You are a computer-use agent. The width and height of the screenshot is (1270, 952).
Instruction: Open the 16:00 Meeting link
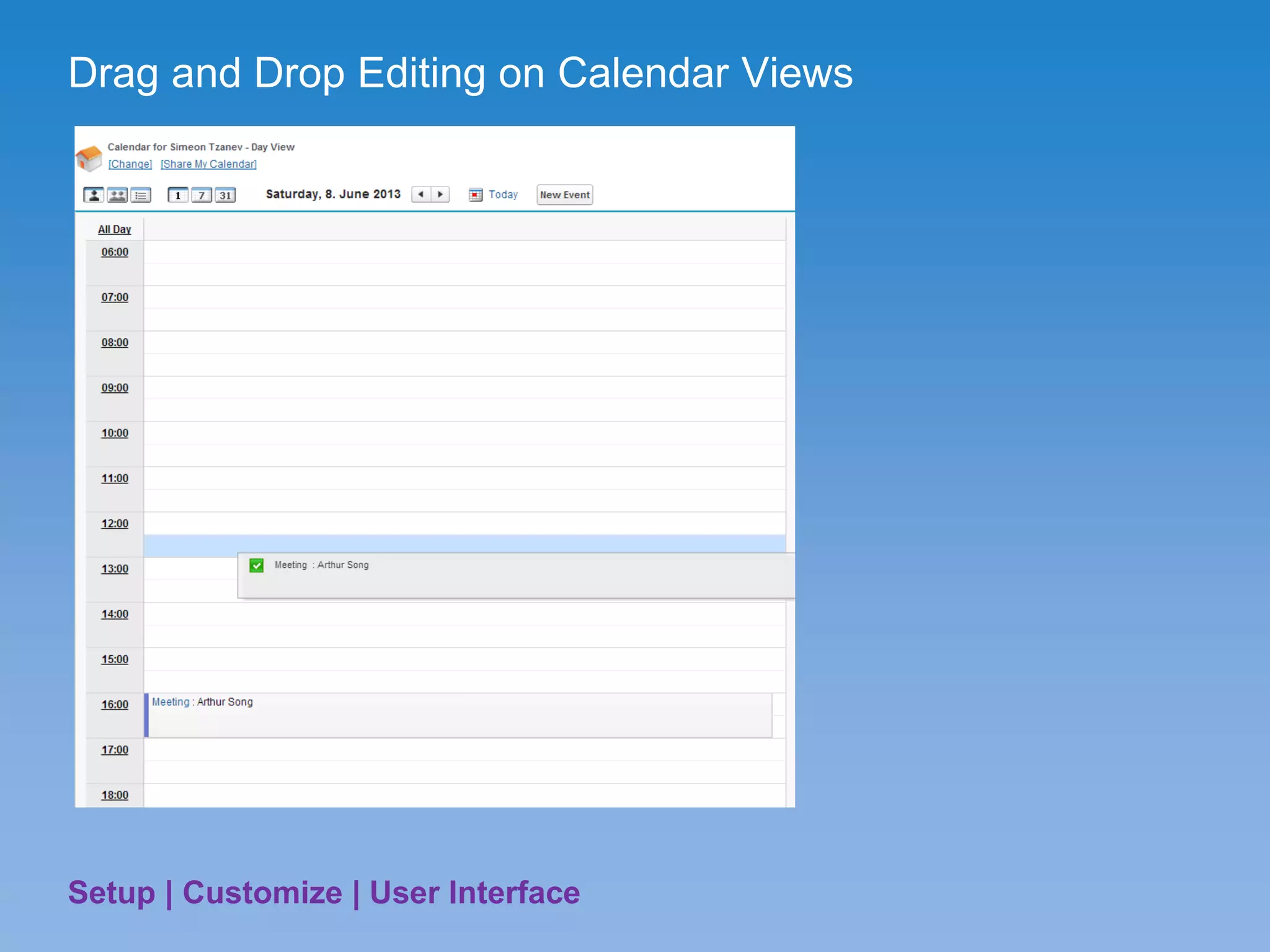click(171, 702)
